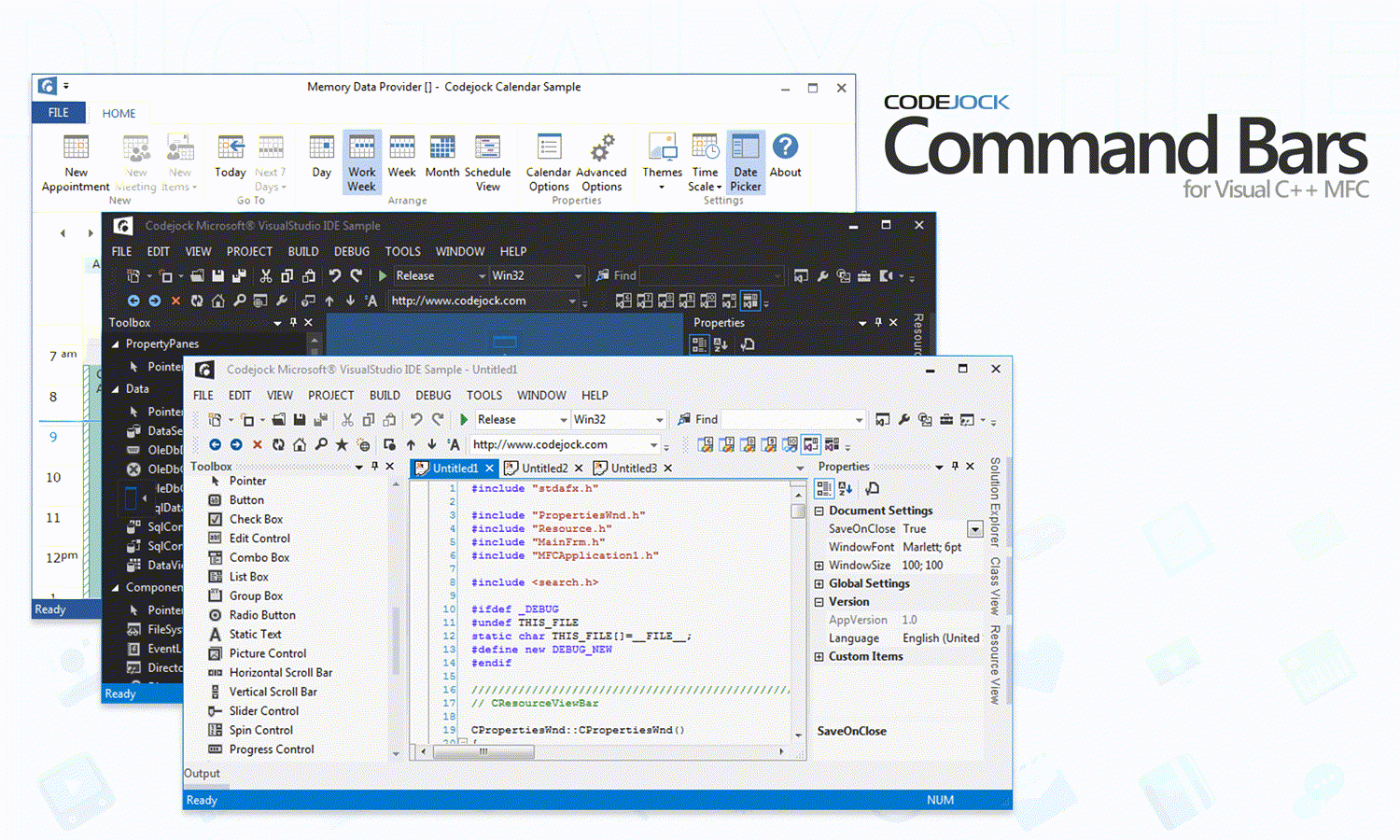Click red Stop X icon in front IDE
The width and height of the screenshot is (1400, 840).
[x=258, y=445]
